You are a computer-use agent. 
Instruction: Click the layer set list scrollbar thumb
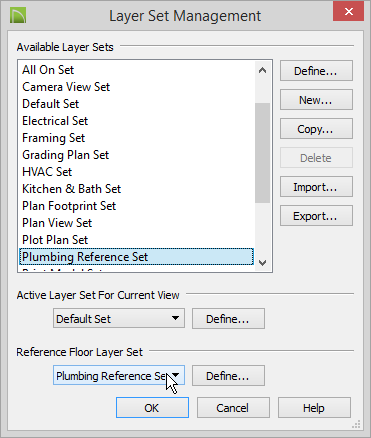click(x=262, y=153)
